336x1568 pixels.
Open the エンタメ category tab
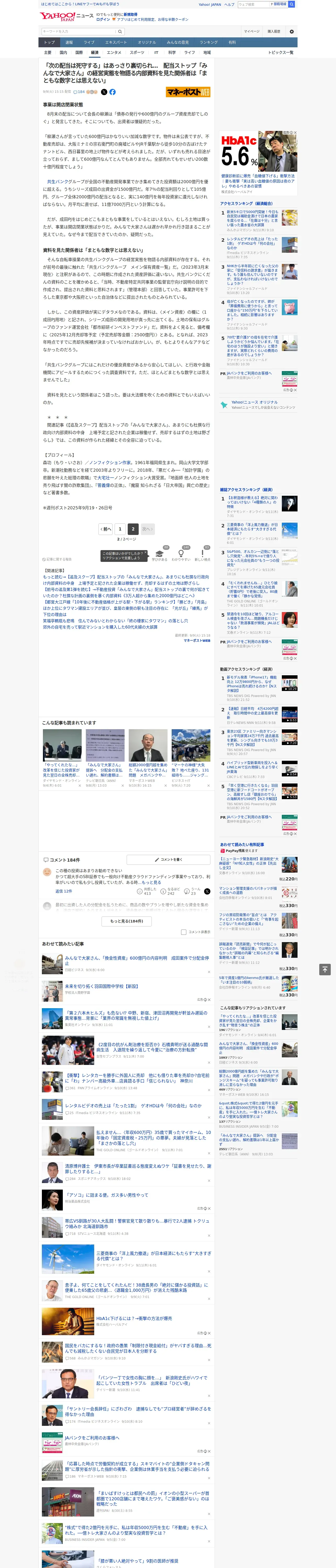pos(114,52)
